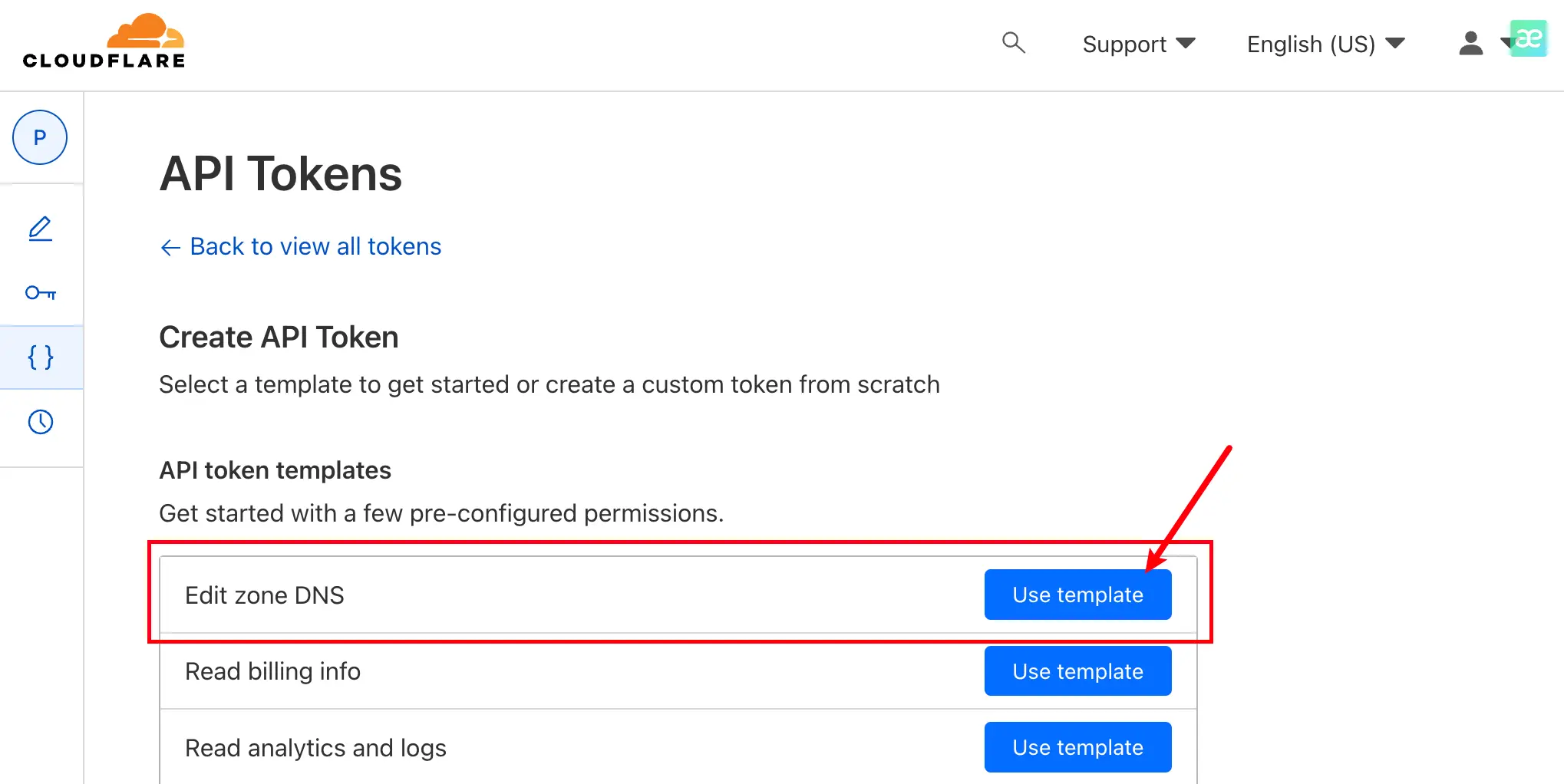Image resolution: width=1564 pixels, height=784 pixels.
Task: Click the user account person icon
Action: pos(1470,44)
